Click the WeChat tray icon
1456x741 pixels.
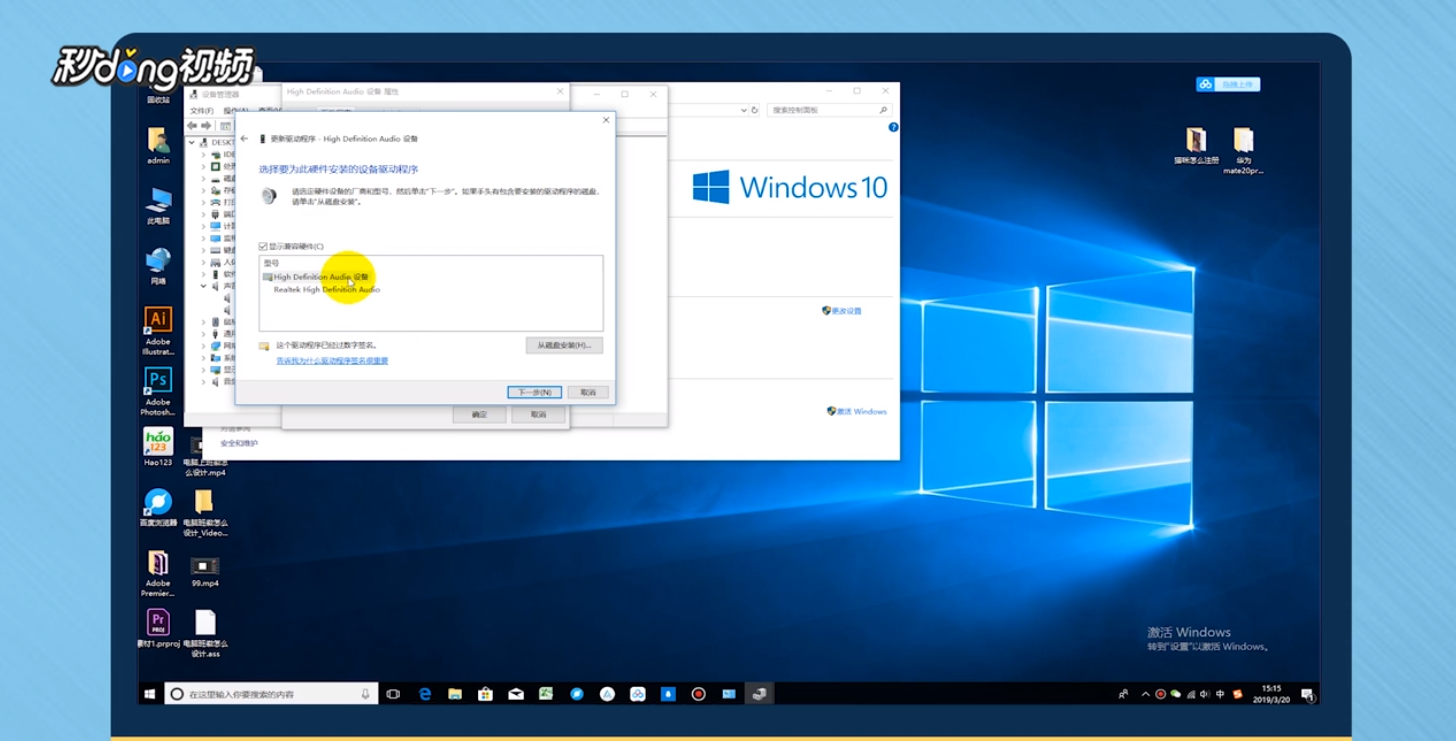1175,694
